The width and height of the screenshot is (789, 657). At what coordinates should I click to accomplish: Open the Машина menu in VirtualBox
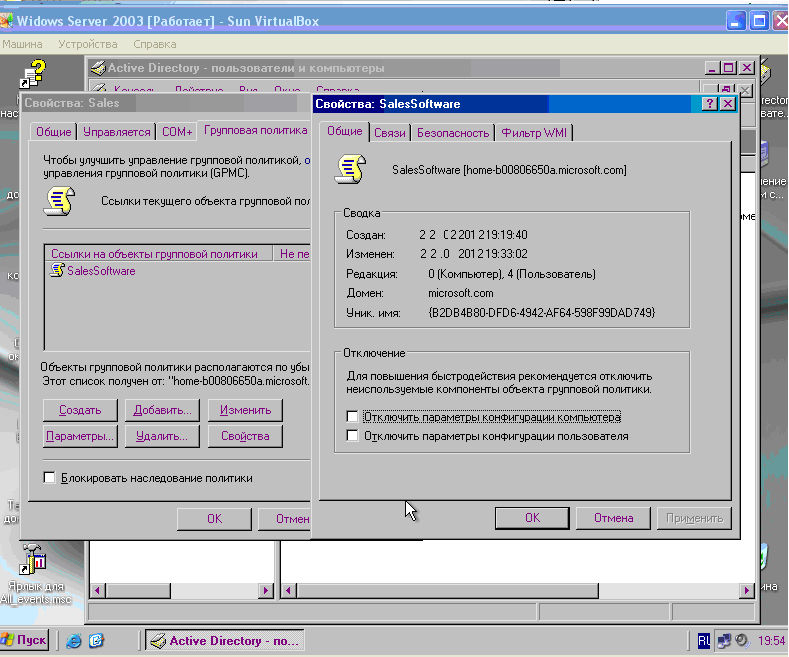[x=22, y=44]
